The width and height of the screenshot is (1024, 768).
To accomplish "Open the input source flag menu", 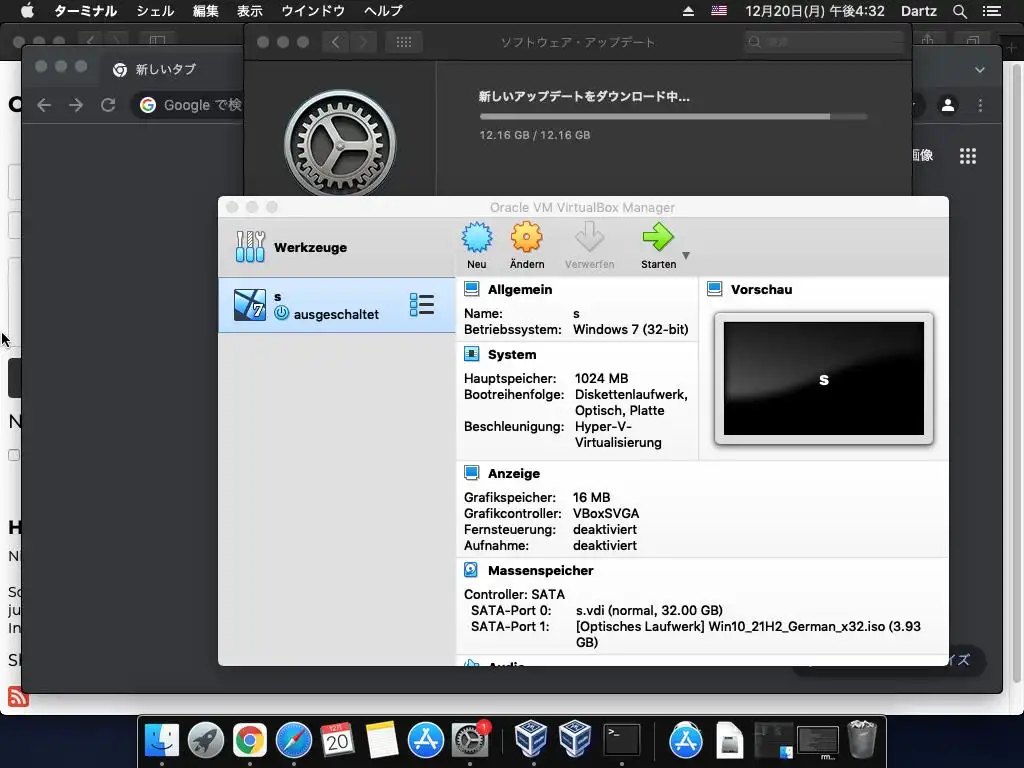I will click(719, 11).
